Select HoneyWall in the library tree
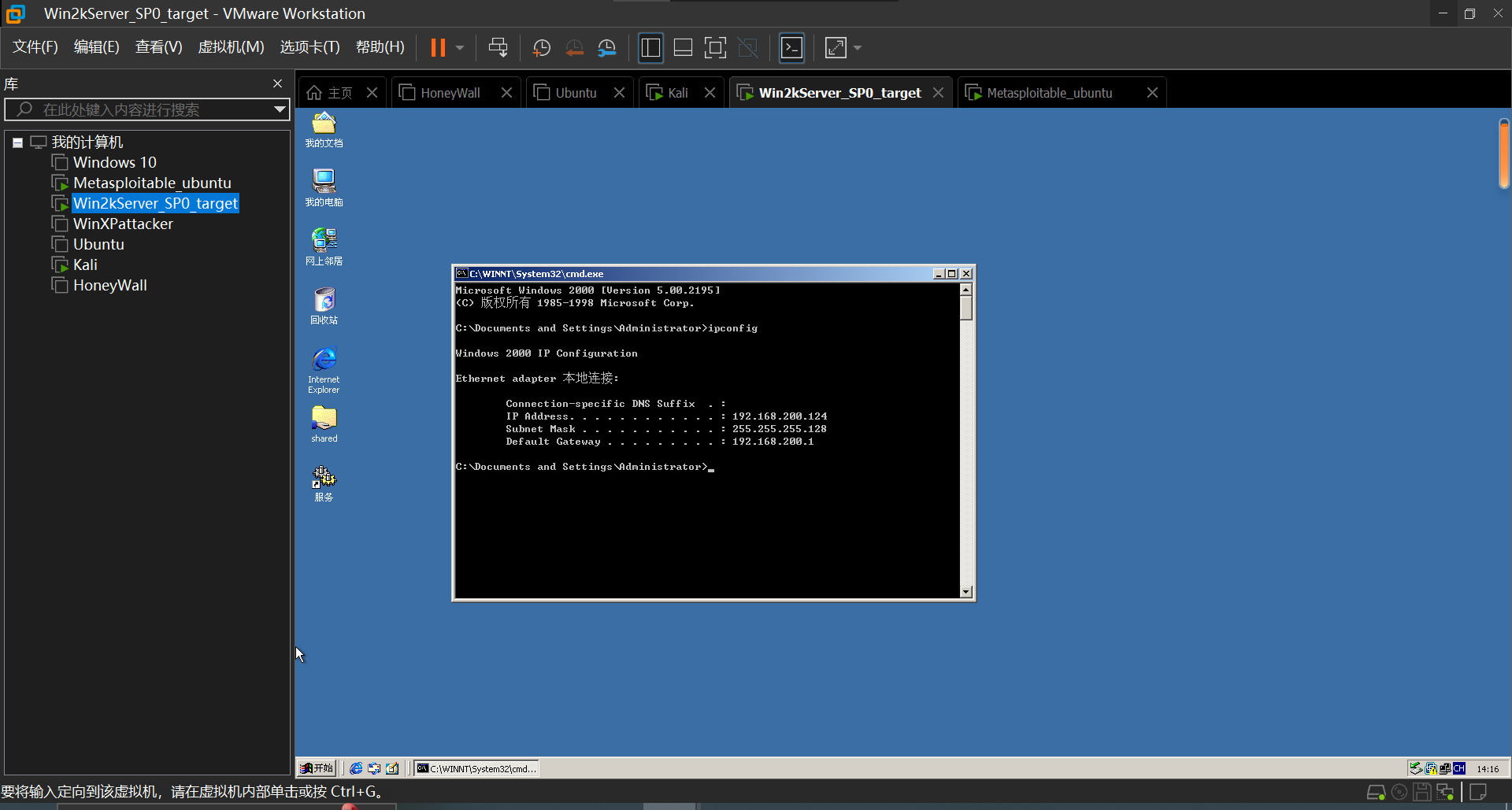 110,285
